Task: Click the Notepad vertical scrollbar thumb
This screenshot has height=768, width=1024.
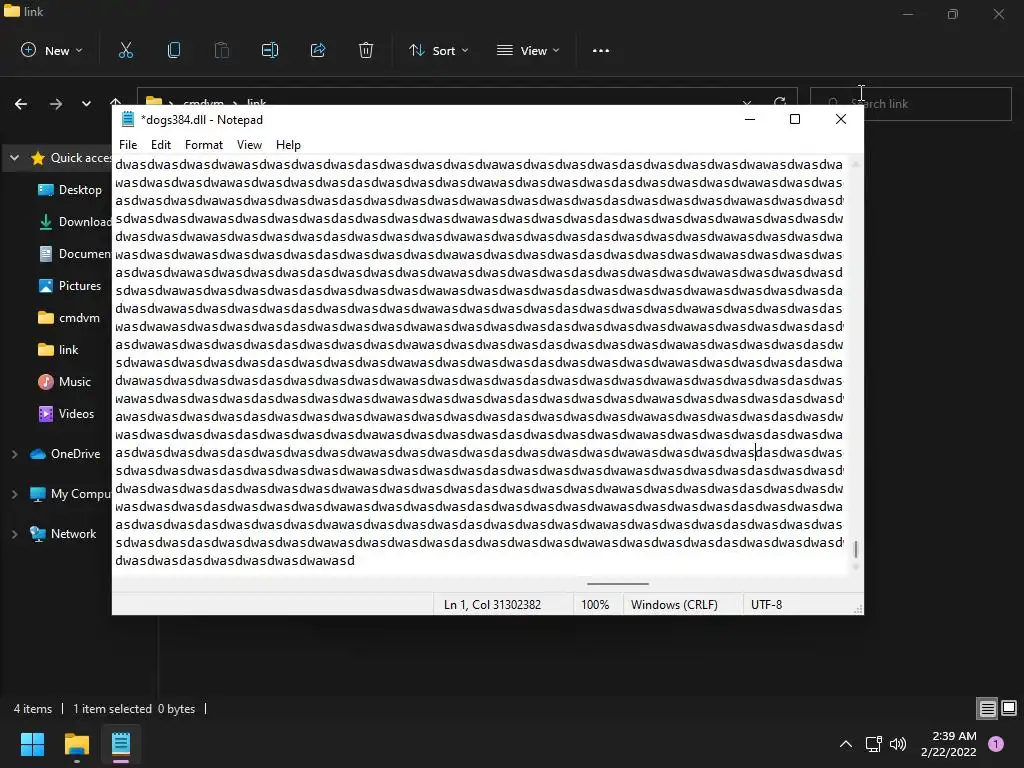Action: tap(856, 549)
